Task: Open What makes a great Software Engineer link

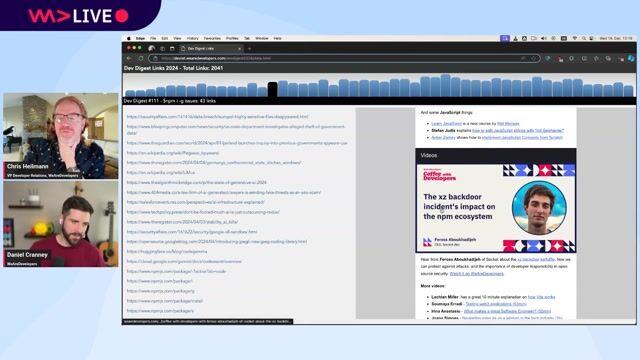Action: pyautogui.click(x=507, y=311)
